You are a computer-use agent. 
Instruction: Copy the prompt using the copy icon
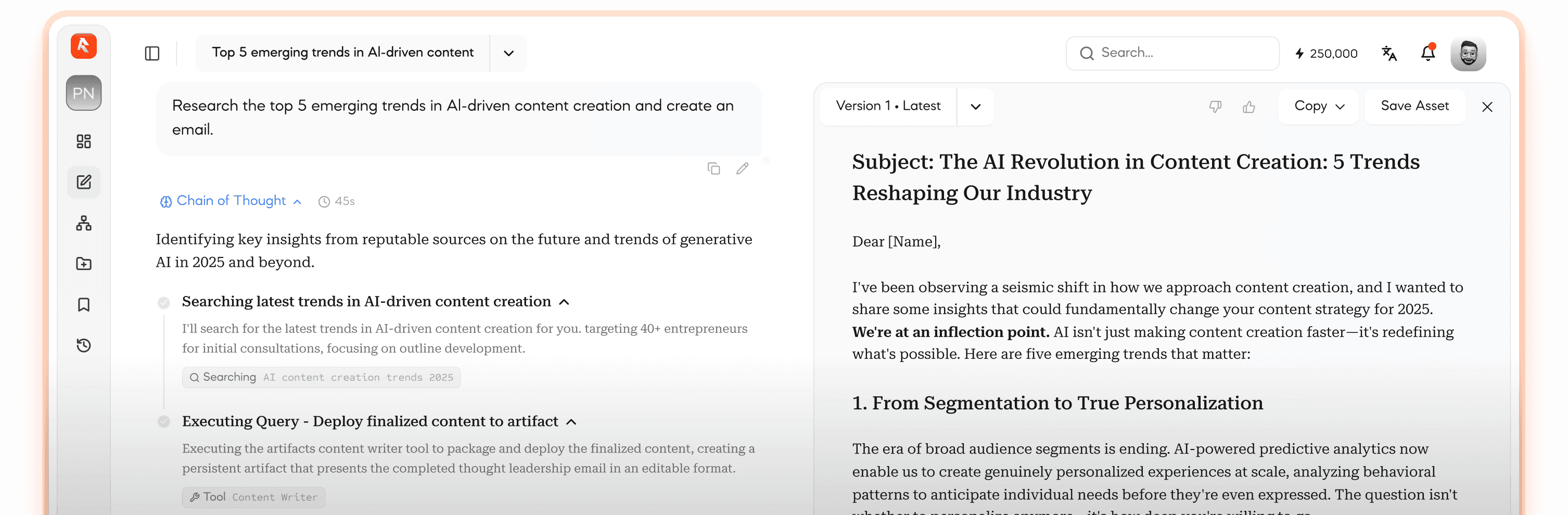click(713, 168)
